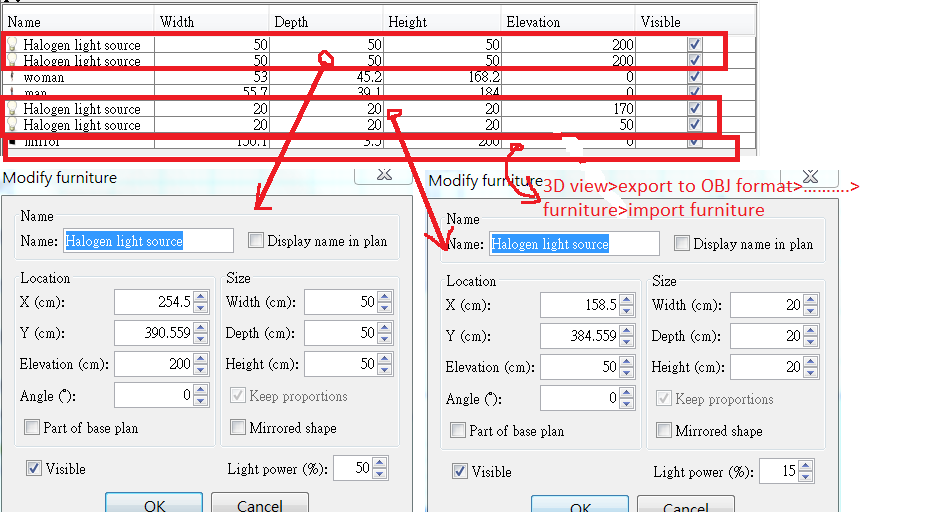The height and width of the screenshot is (512, 944).
Task: Increase the X value of 158.5
Action: coord(627,299)
